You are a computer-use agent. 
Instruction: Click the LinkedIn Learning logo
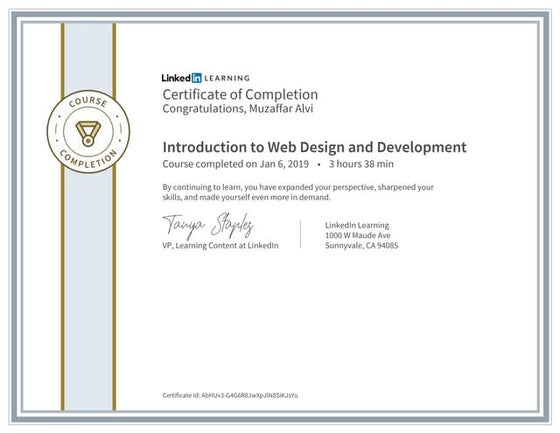tap(206, 78)
